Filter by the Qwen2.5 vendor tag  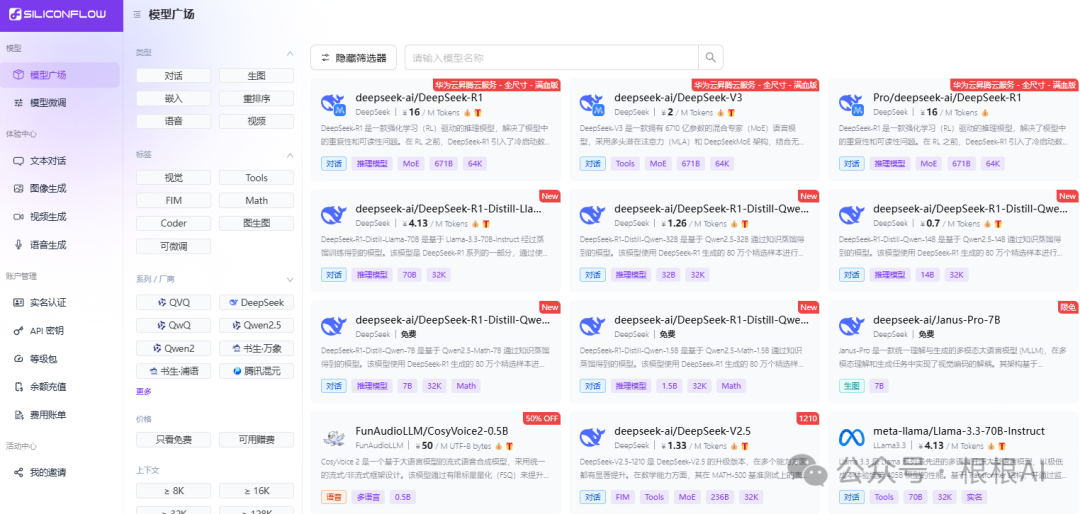(256, 325)
